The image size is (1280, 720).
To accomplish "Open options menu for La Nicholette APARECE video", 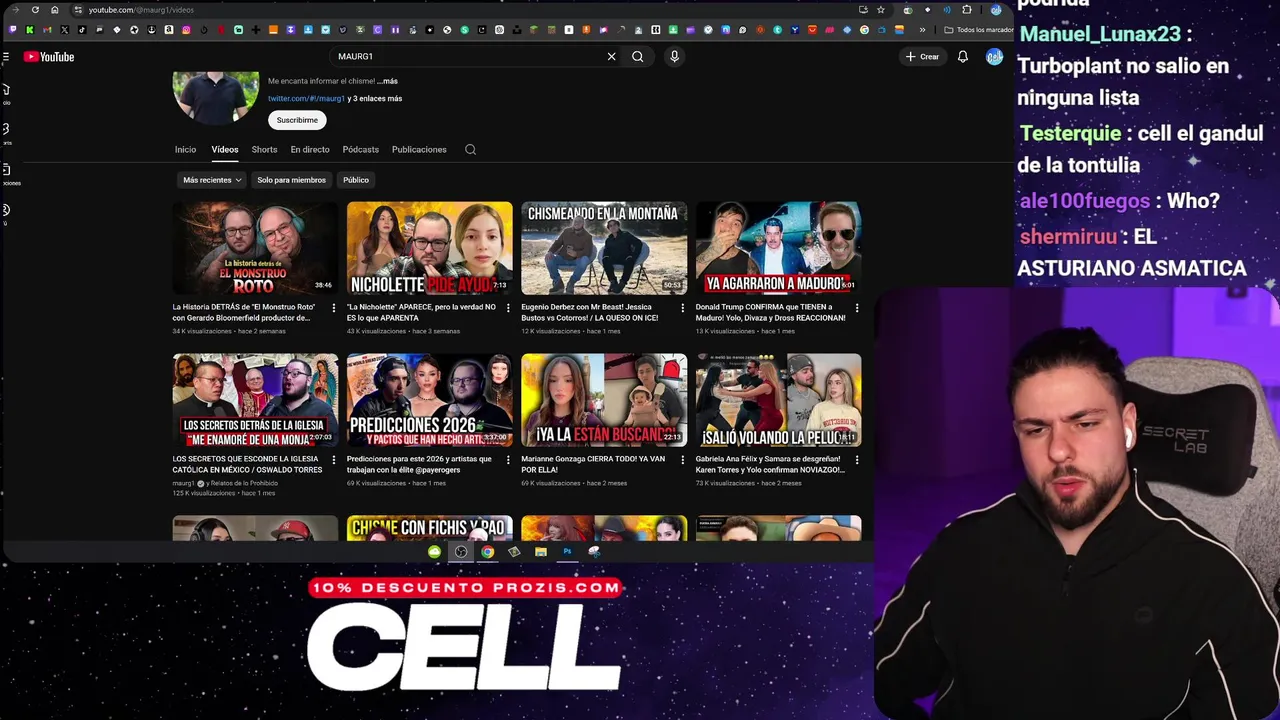I will coord(507,308).
